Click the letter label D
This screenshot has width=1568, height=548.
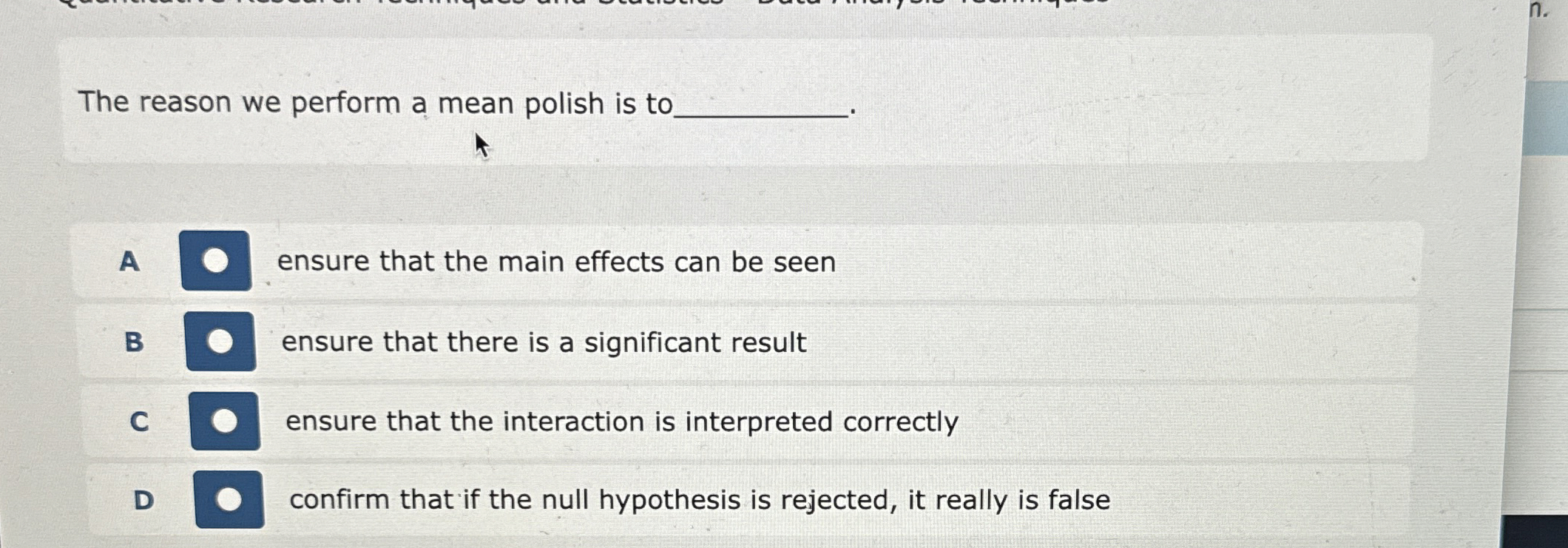click(x=145, y=500)
